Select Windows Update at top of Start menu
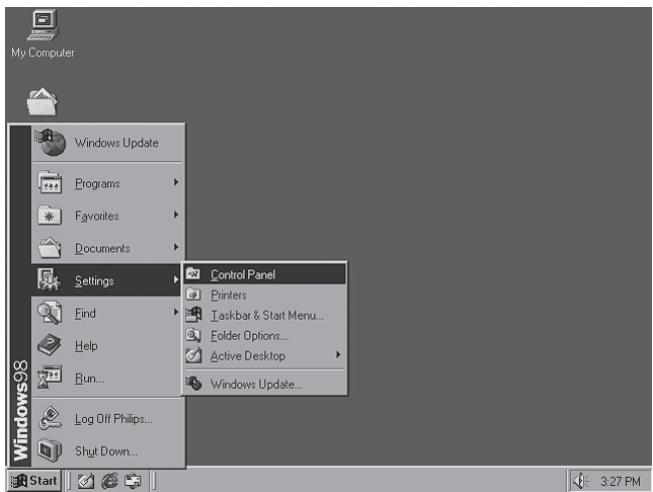This screenshot has height=492, width=653. tap(108, 142)
